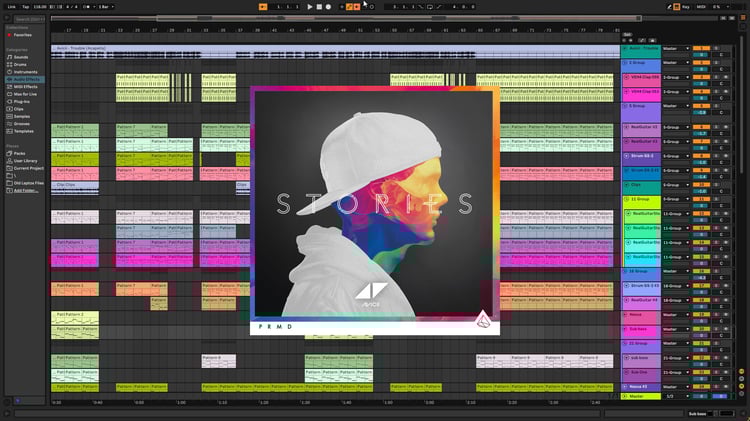Viewport: 750px width, 421px height.
Task: Toggle the Automation Arm button
Action: [349, 7]
